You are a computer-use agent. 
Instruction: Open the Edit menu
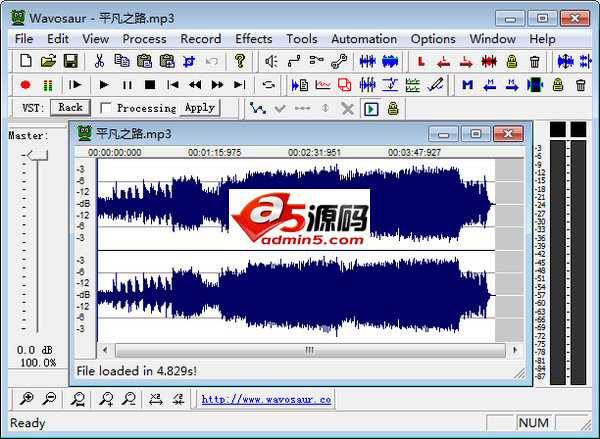pos(58,39)
